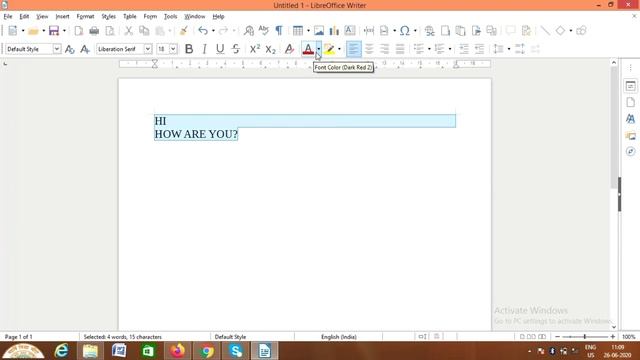
Task: Click the Clone Formatting paintbrush icon
Action: [x=184, y=31]
